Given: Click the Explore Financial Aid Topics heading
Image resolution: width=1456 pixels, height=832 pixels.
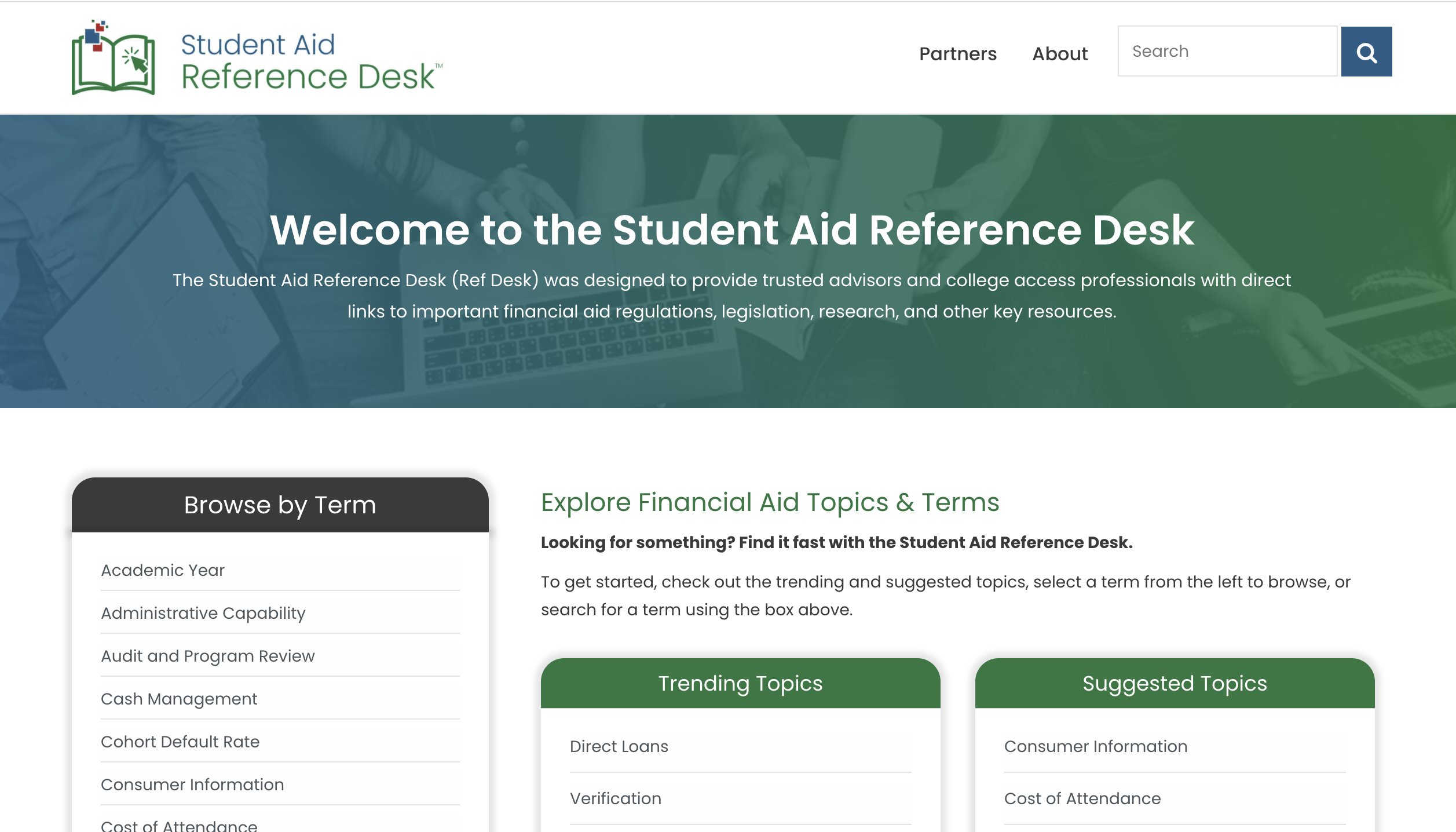Looking at the screenshot, I should point(769,502).
